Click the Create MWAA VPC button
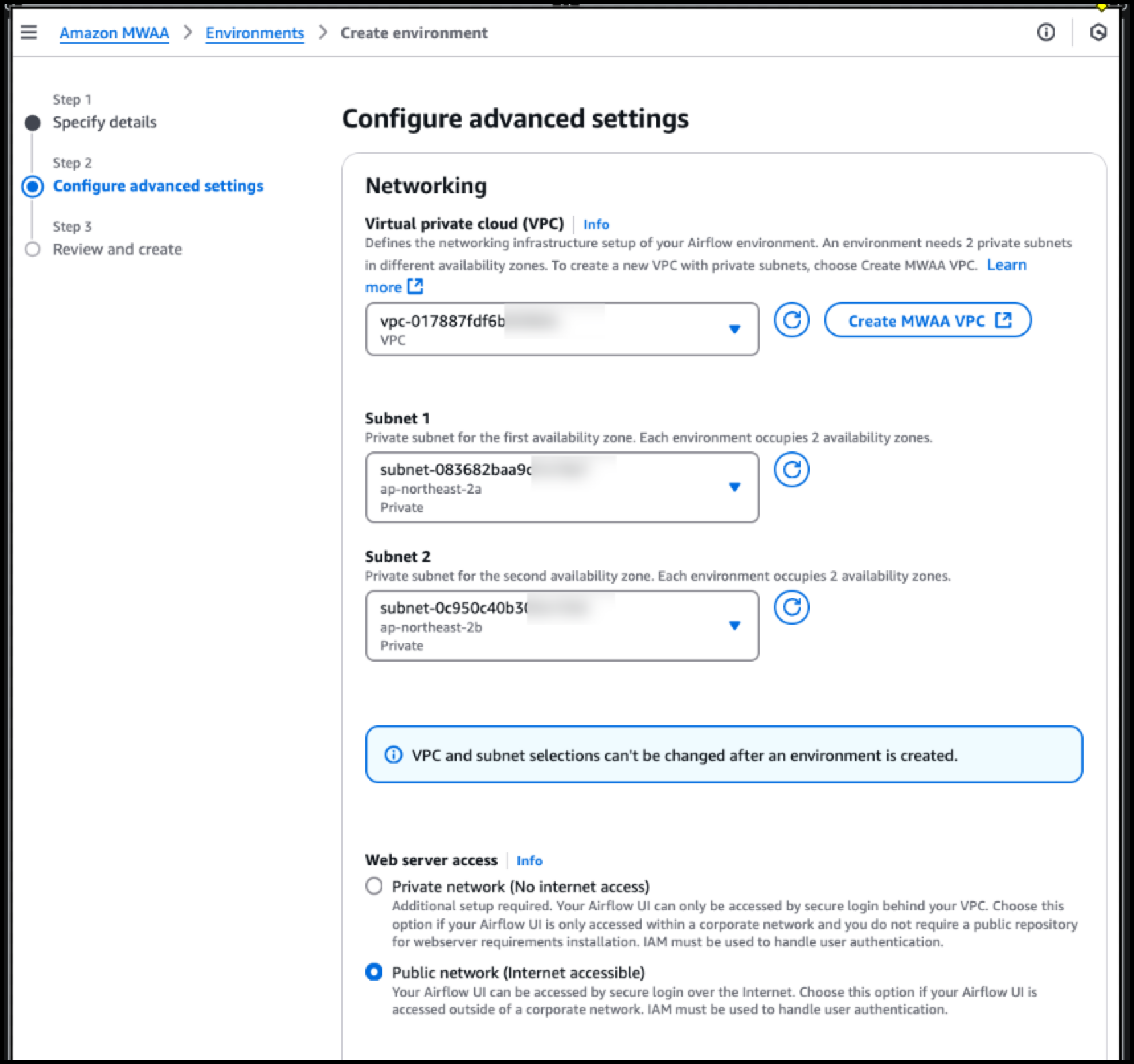The height and width of the screenshot is (1064, 1134). click(928, 320)
